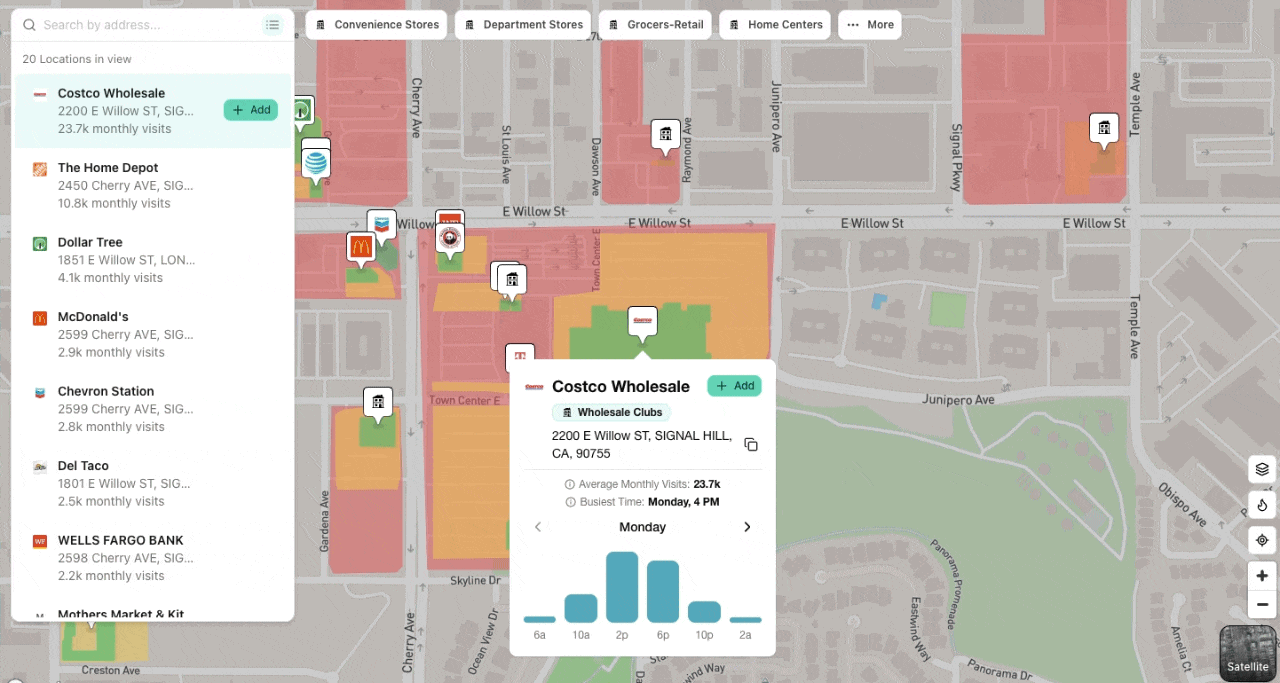Click the Dollar Tree map marker
Screen dimensions: 1280x683
click(x=302, y=112)
